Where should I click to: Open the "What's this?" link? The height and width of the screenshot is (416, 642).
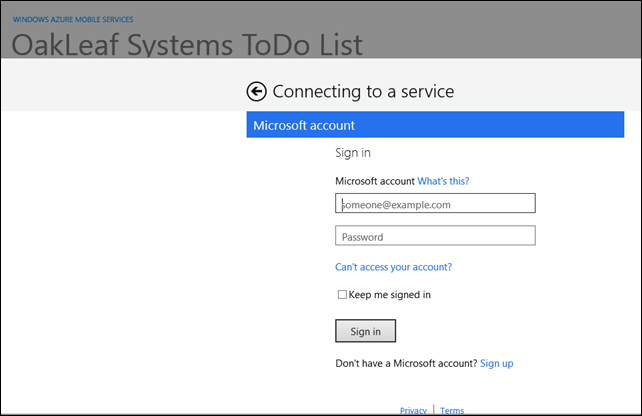pyautogui.click(x=443, y=181)
